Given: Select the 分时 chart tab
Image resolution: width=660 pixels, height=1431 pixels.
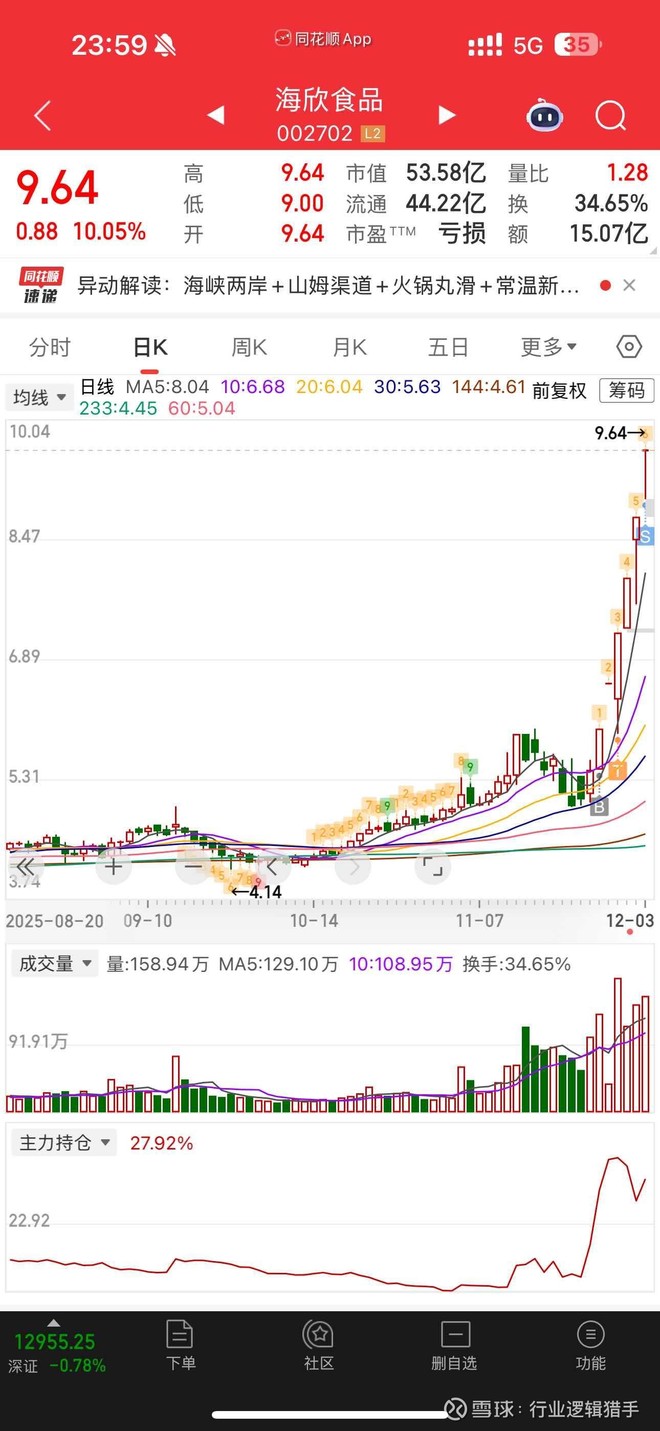Looking at the screenshot, I should 50,347.
